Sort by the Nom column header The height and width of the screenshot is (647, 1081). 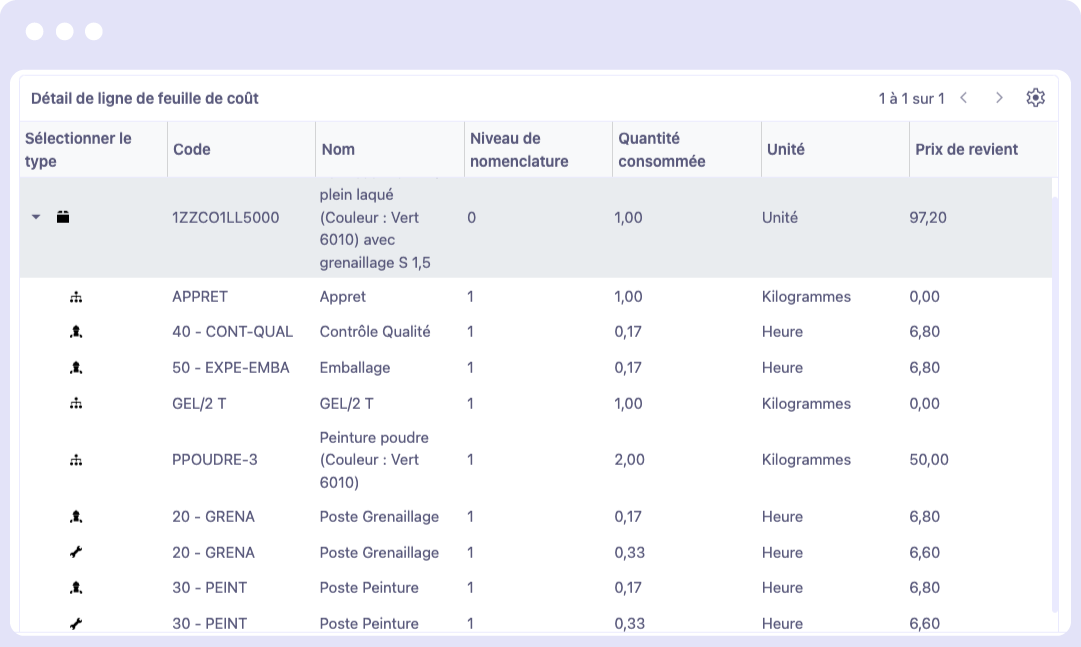point(338,150)
